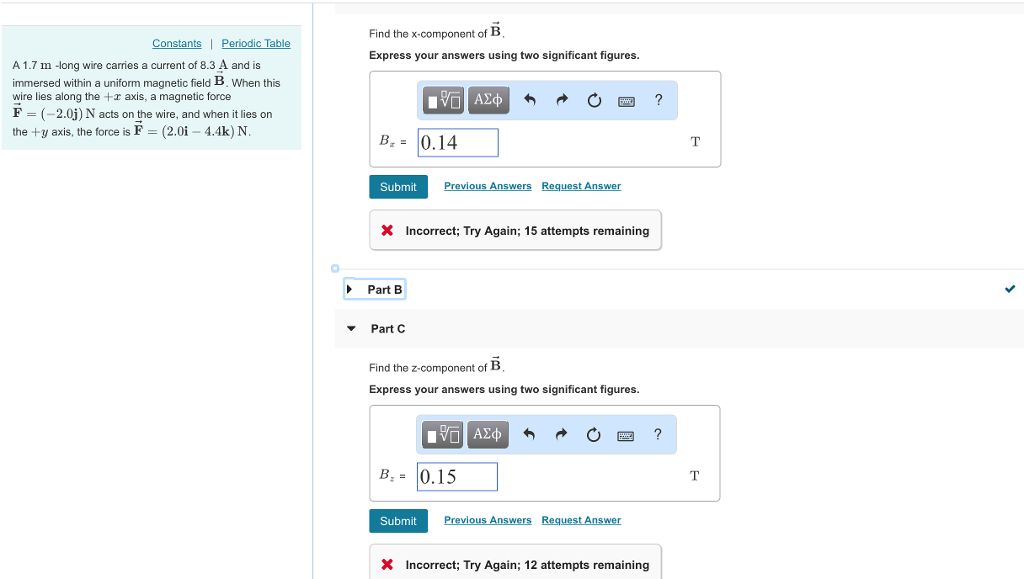Open the math template icon in Part C toolbar

click(442, 434)
